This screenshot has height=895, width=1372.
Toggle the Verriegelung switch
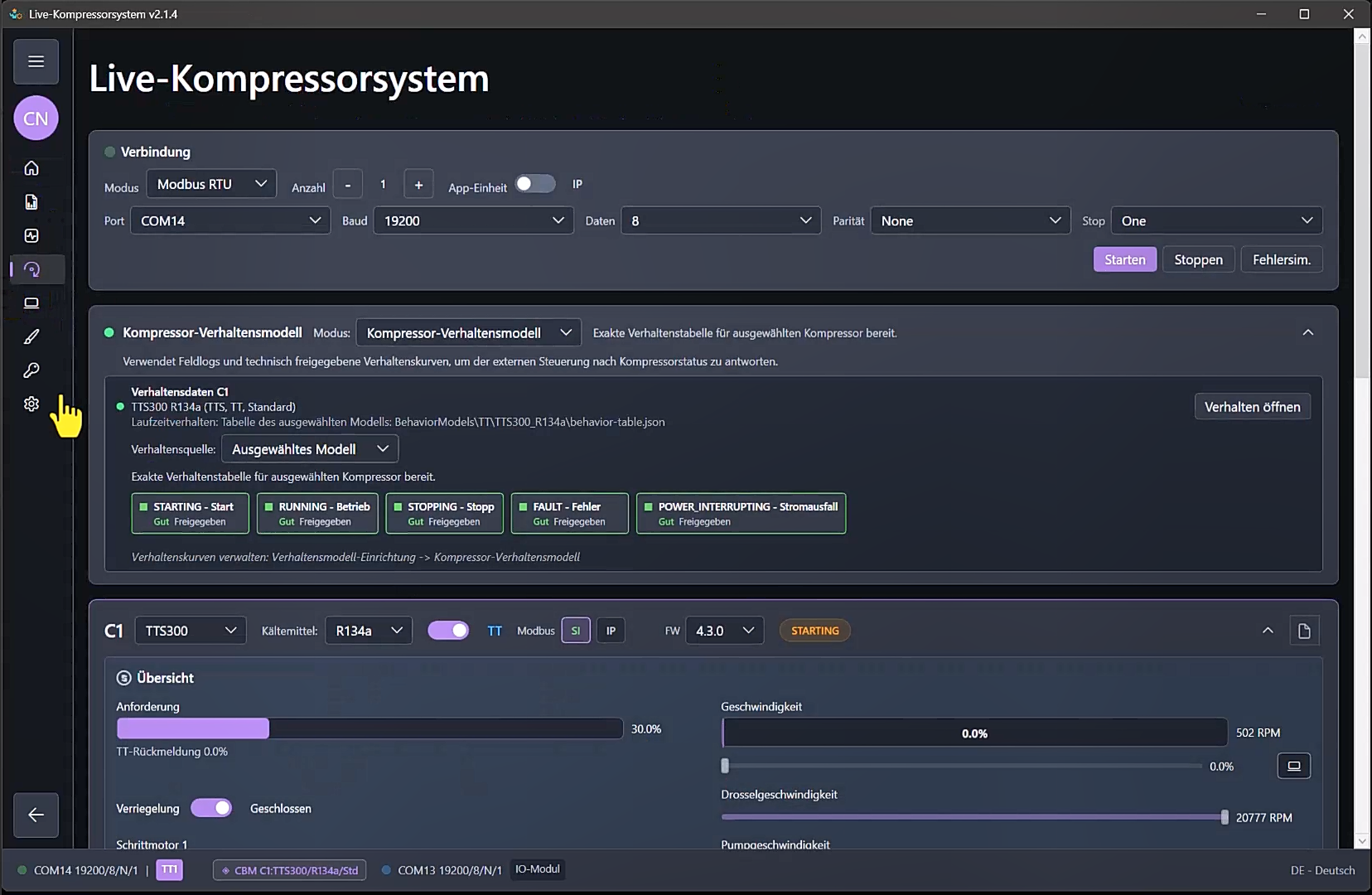(x=211, y=808)
